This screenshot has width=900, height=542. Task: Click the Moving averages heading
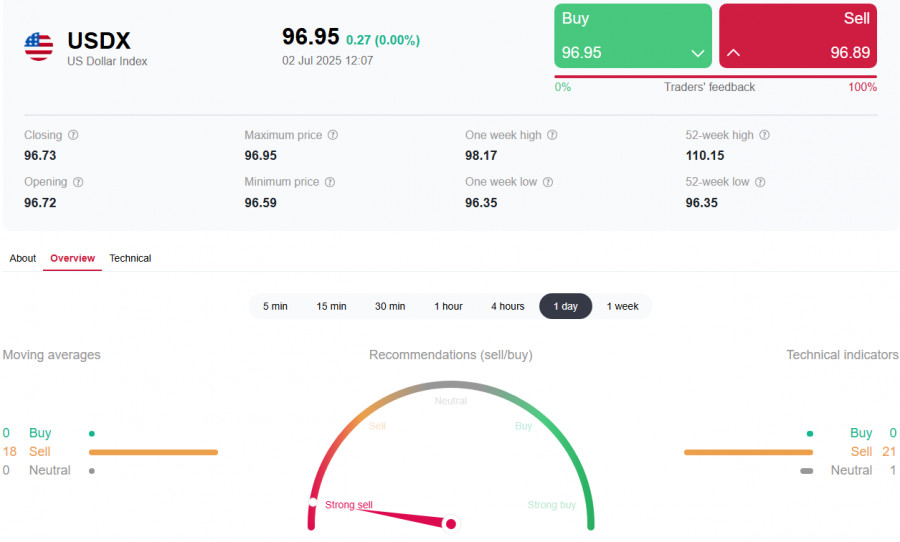click(x=51, y=355)
